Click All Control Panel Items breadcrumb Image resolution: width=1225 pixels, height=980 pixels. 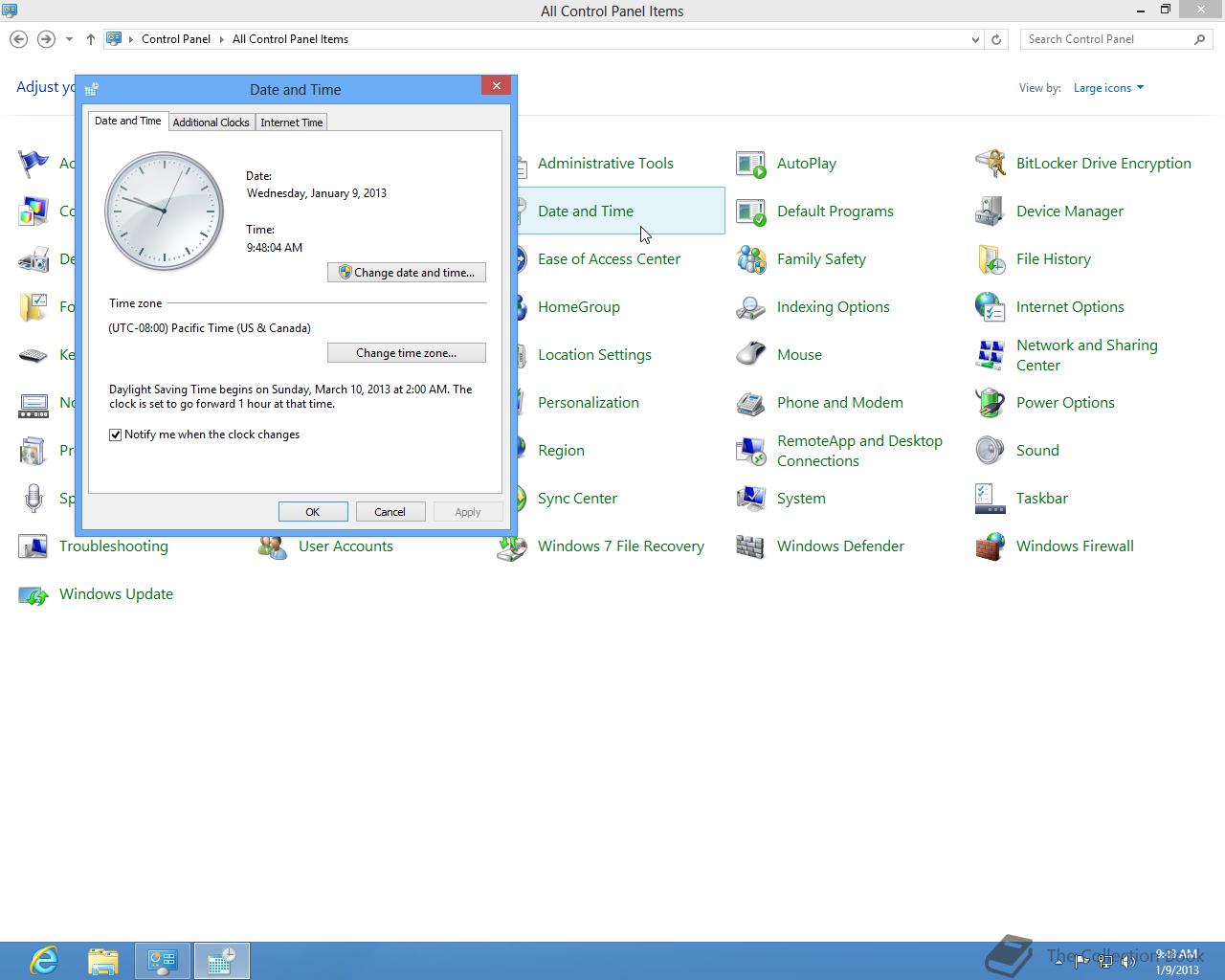290,39
